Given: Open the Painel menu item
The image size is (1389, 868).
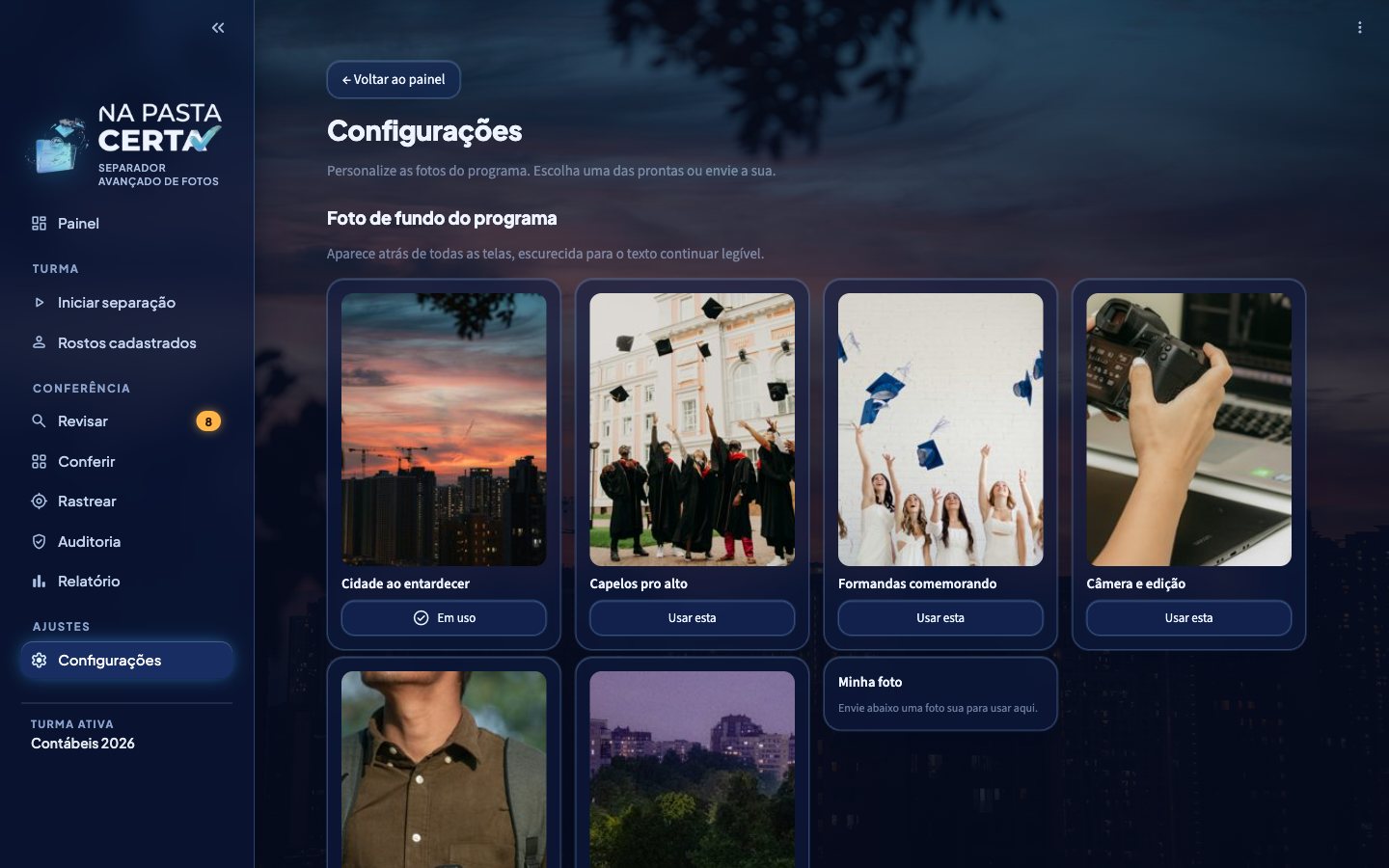Looking at the screenshot, I should (x=126, y=224).
